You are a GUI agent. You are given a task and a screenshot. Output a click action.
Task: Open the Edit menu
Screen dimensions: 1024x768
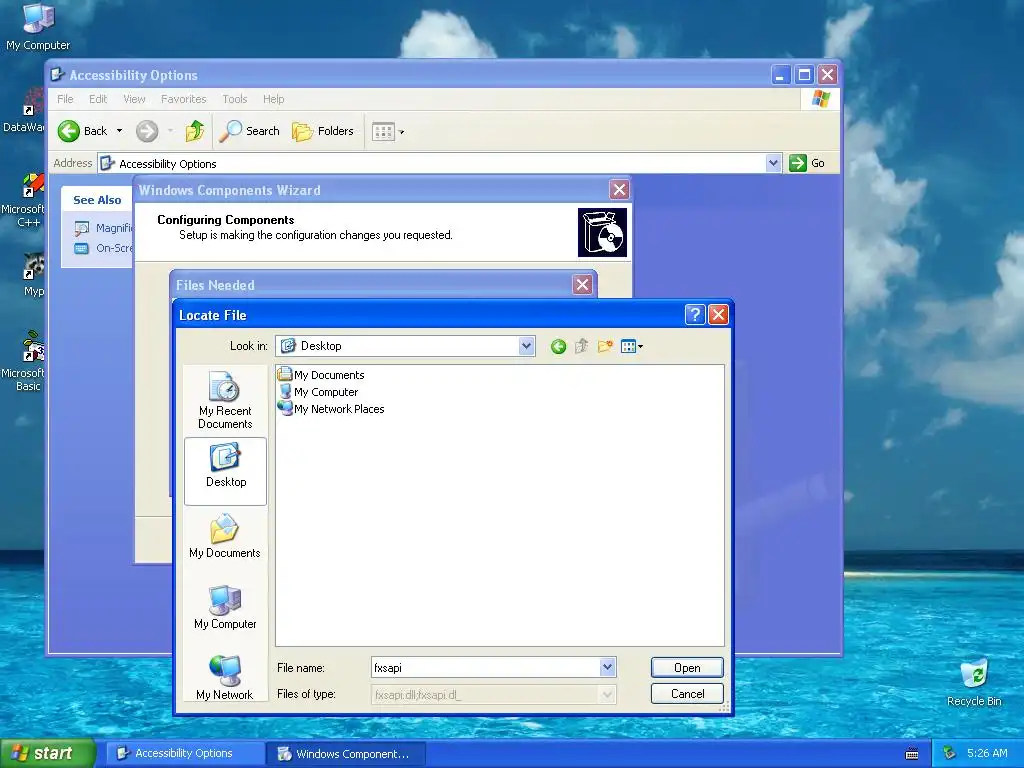(98, 99)
